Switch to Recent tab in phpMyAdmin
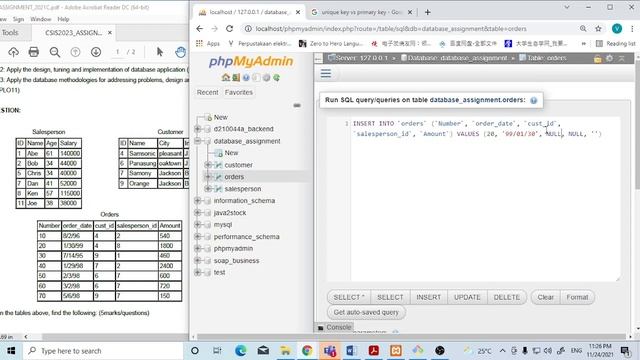Viewport: 640px width, 360px height. [207, 93]
